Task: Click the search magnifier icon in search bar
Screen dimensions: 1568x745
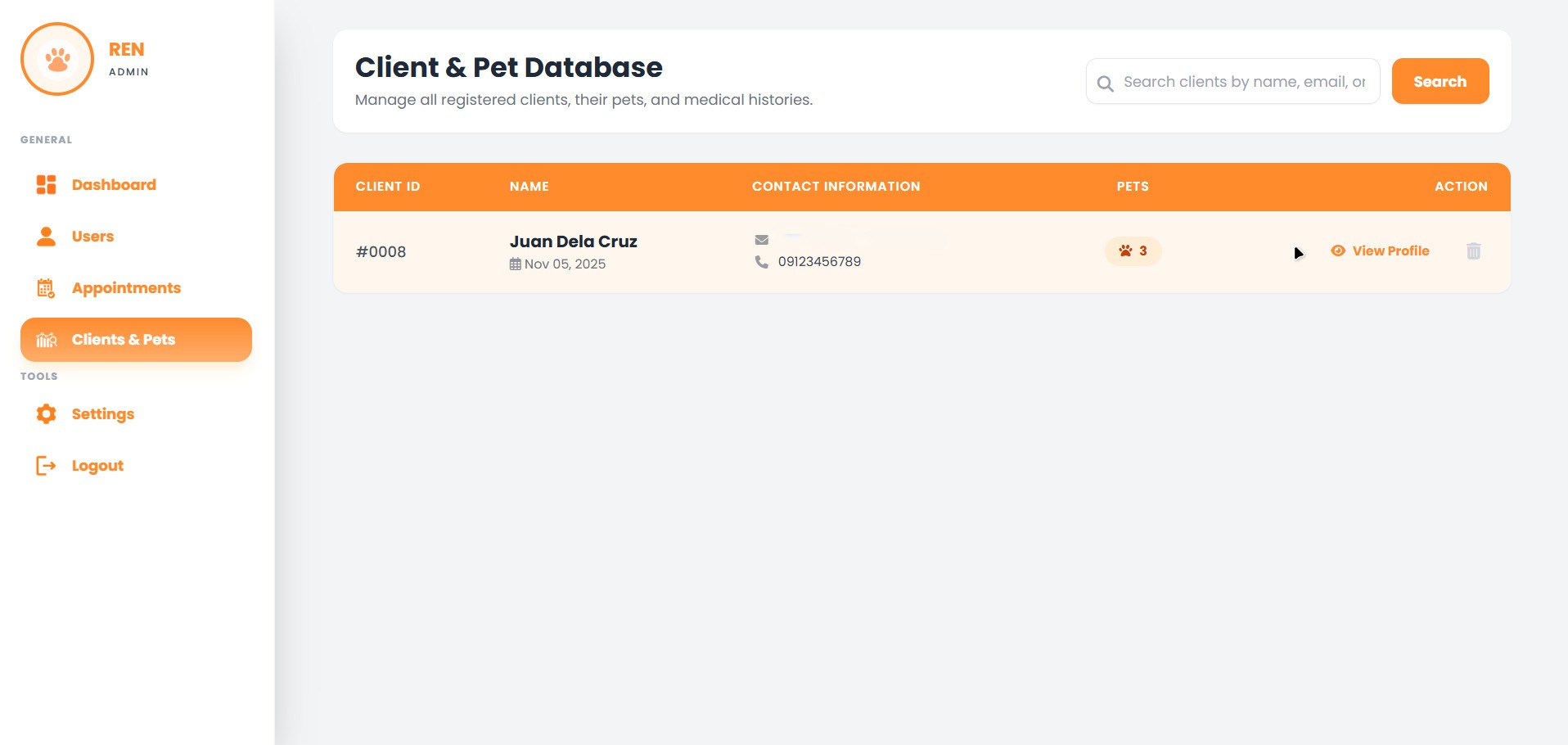Action: click(1106, 81)
